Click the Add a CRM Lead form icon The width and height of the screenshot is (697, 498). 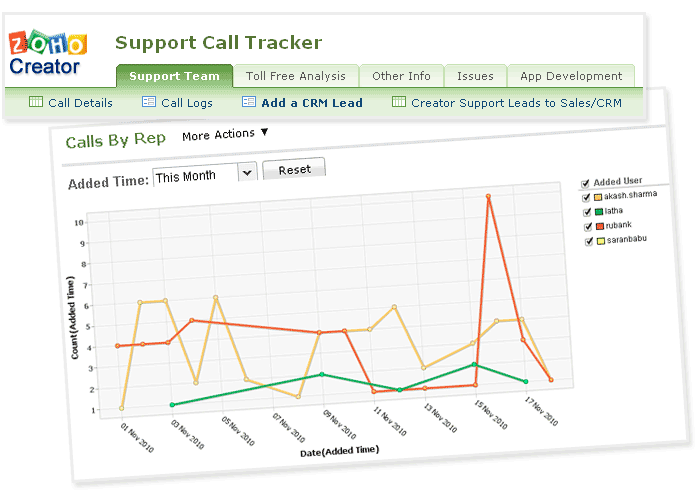click(x=249, y=102)
